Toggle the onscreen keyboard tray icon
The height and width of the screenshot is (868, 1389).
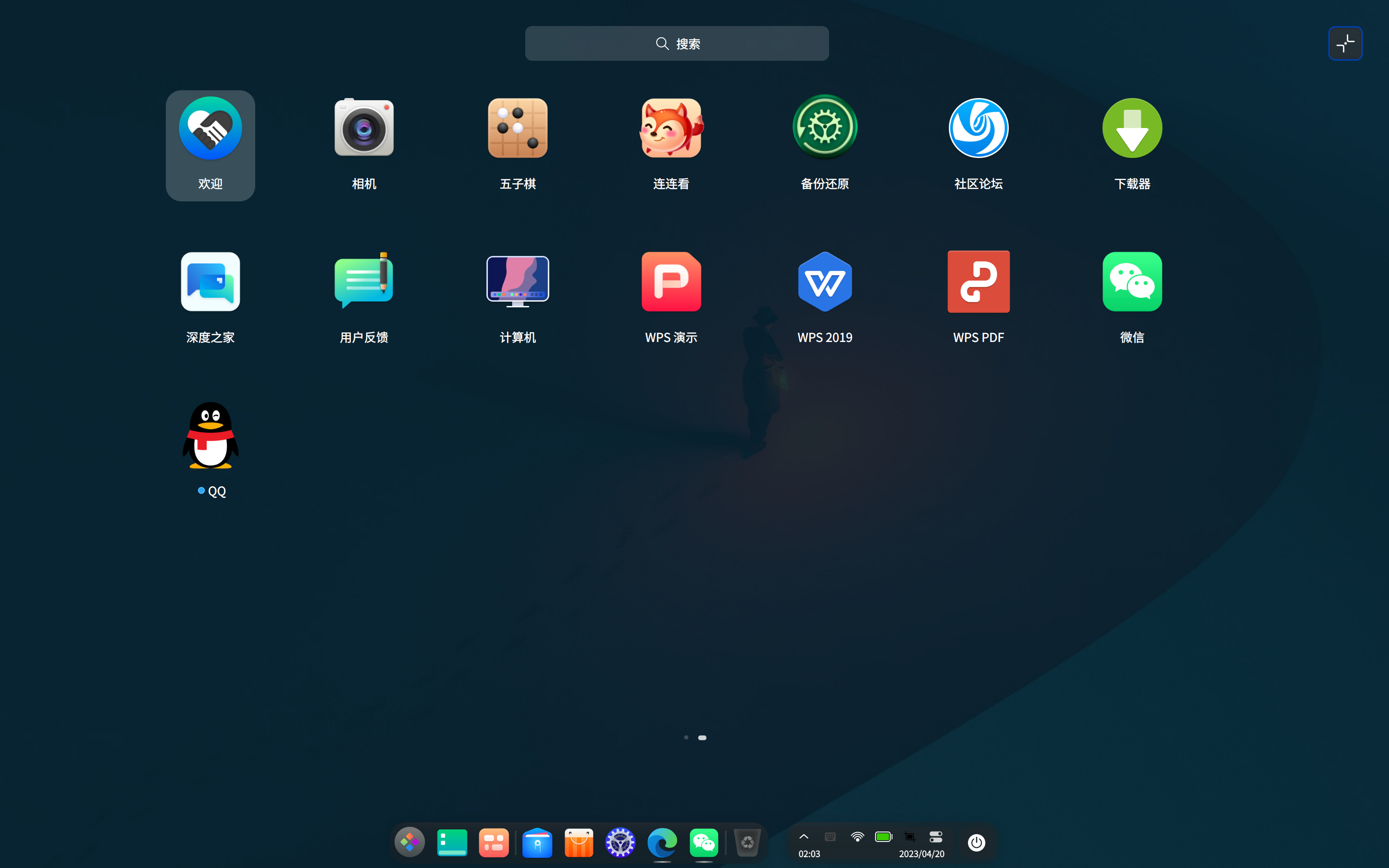pyautogui.click(x=830, y=836)
